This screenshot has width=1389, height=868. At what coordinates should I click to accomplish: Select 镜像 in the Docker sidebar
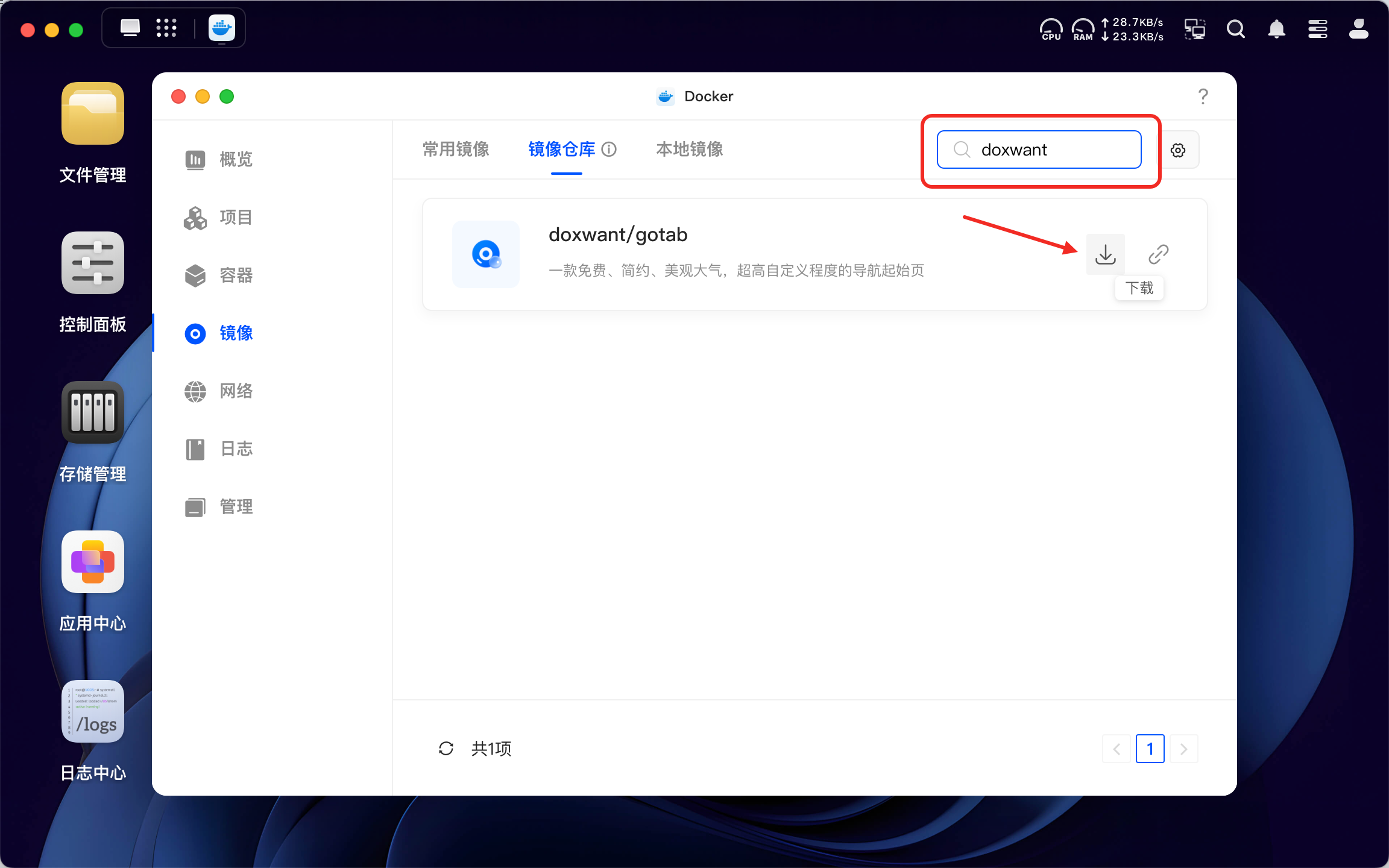tap(218, 333)
